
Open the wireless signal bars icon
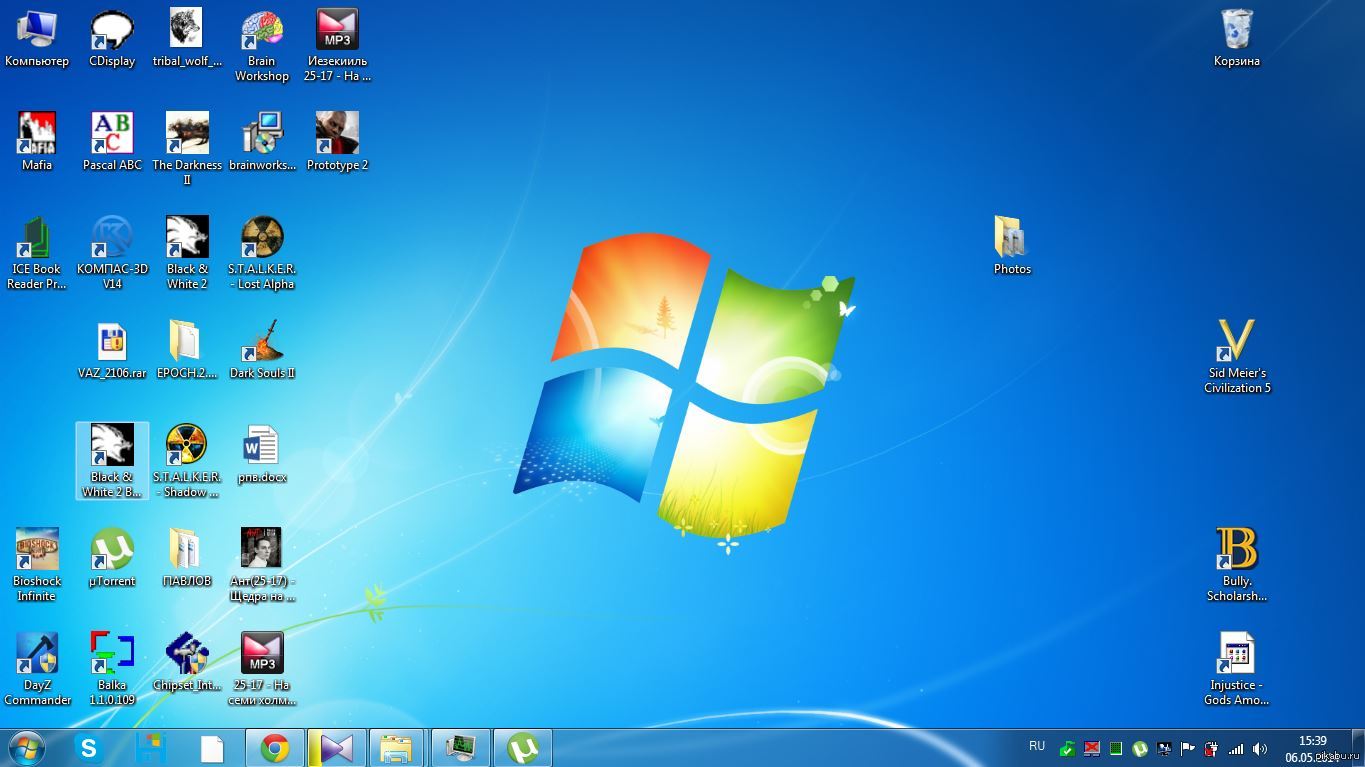point(1236,748)
